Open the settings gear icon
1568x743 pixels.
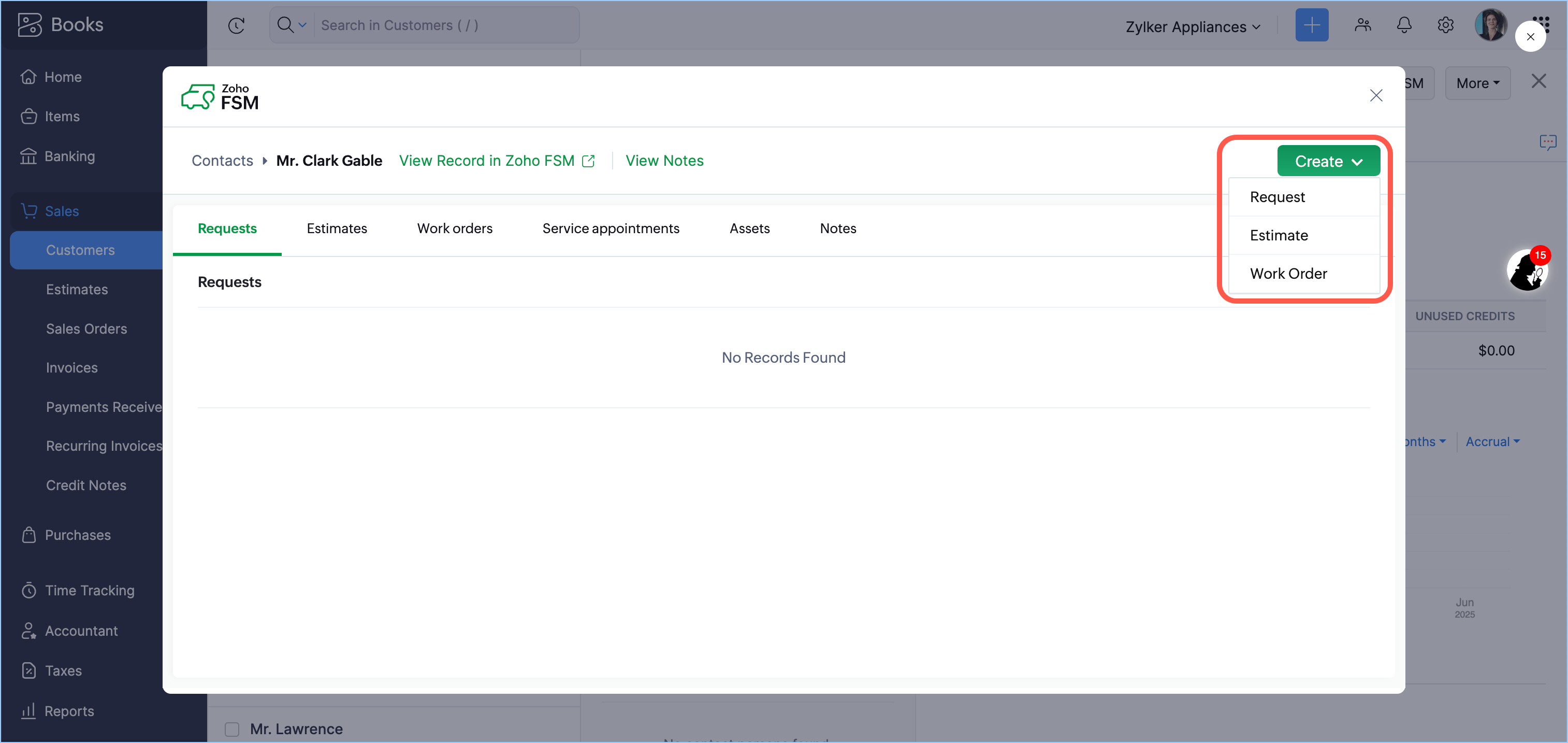tap(1445, 25)
